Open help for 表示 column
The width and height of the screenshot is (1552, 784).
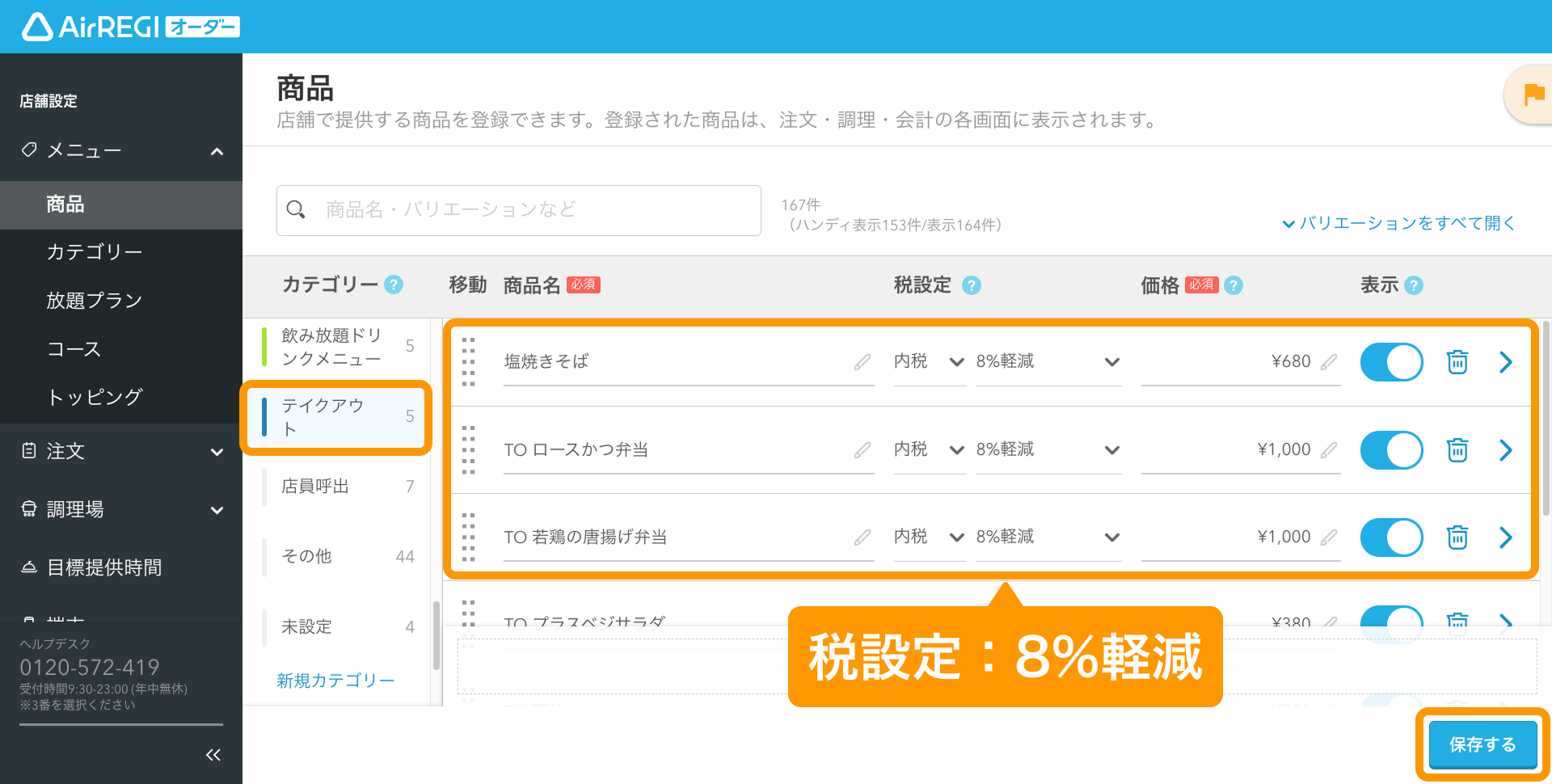coord(1414,285)
